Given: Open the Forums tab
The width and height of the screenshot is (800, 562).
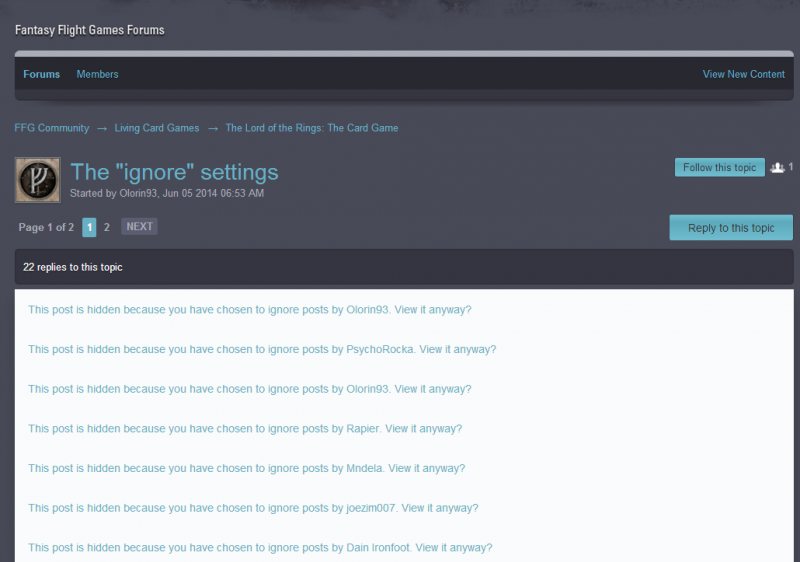Looking at the screenshot, I should pos(42,74).
